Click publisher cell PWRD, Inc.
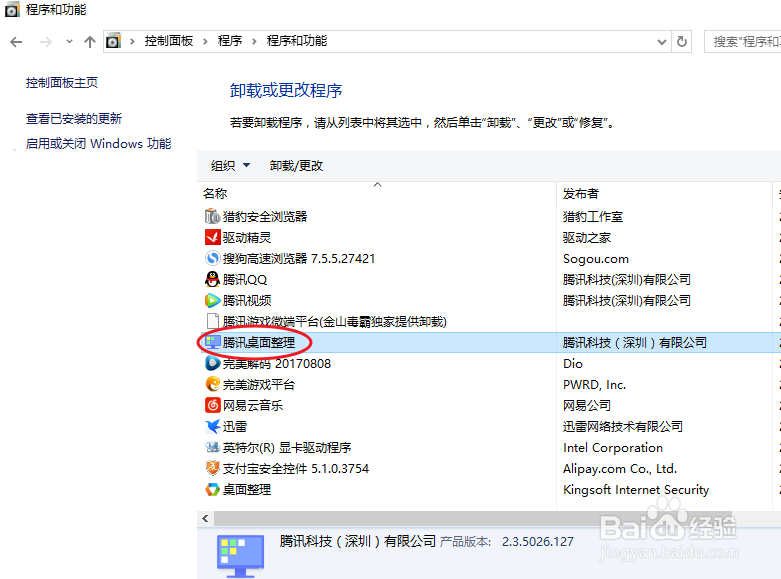The width and height of the screenshot is (781, 579). tap(594, 385)
